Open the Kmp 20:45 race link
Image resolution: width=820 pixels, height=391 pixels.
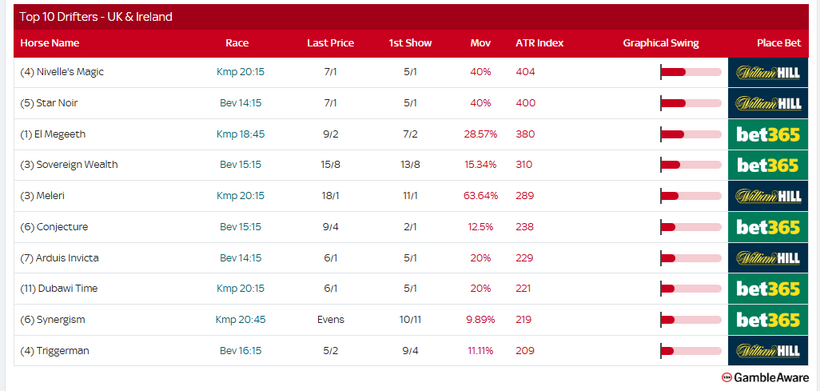(x=241, y=319)
